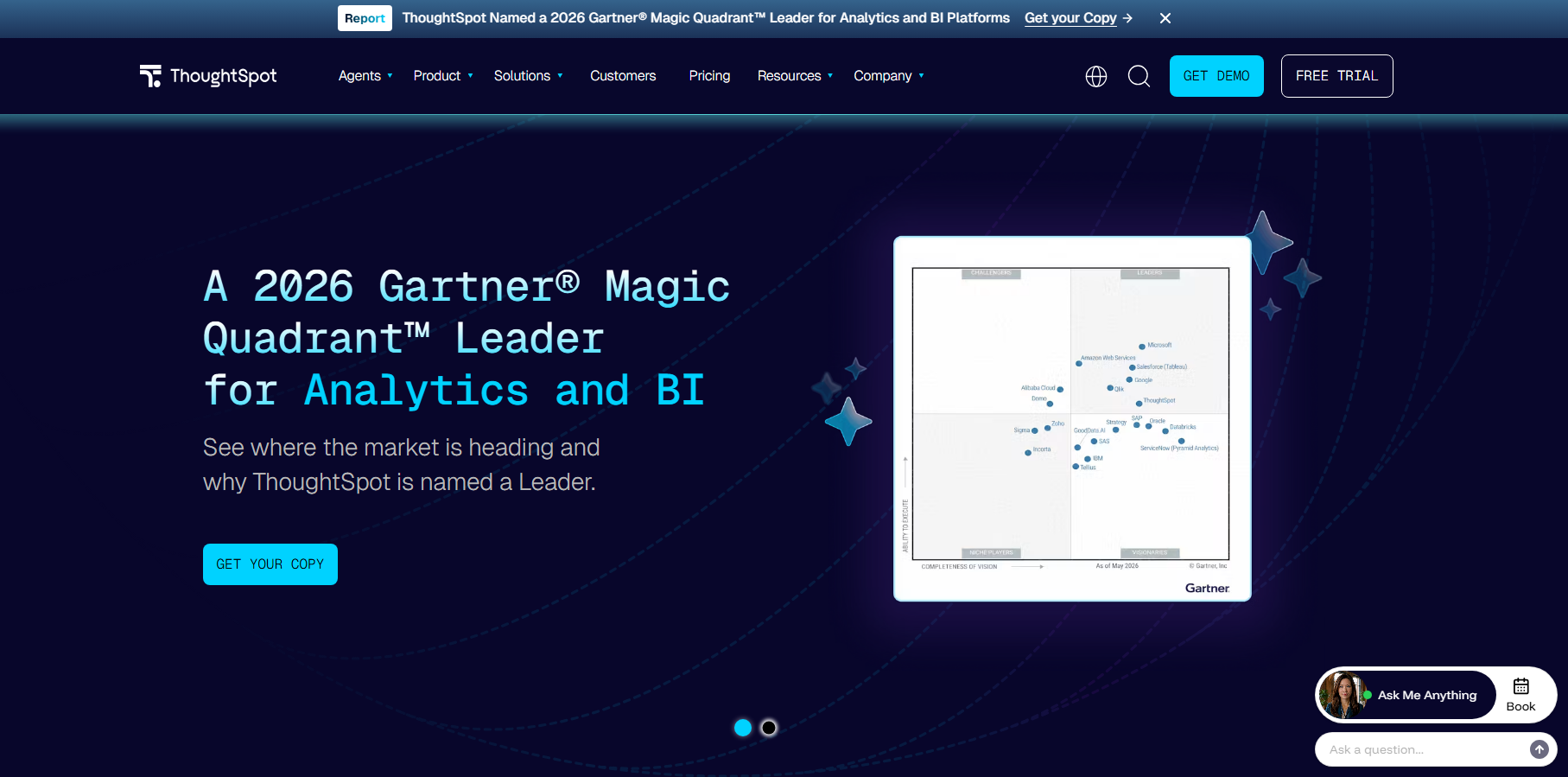Click the ThoughtSpot logo
This screenshot has height=777, width=1568.
[208, 76]
